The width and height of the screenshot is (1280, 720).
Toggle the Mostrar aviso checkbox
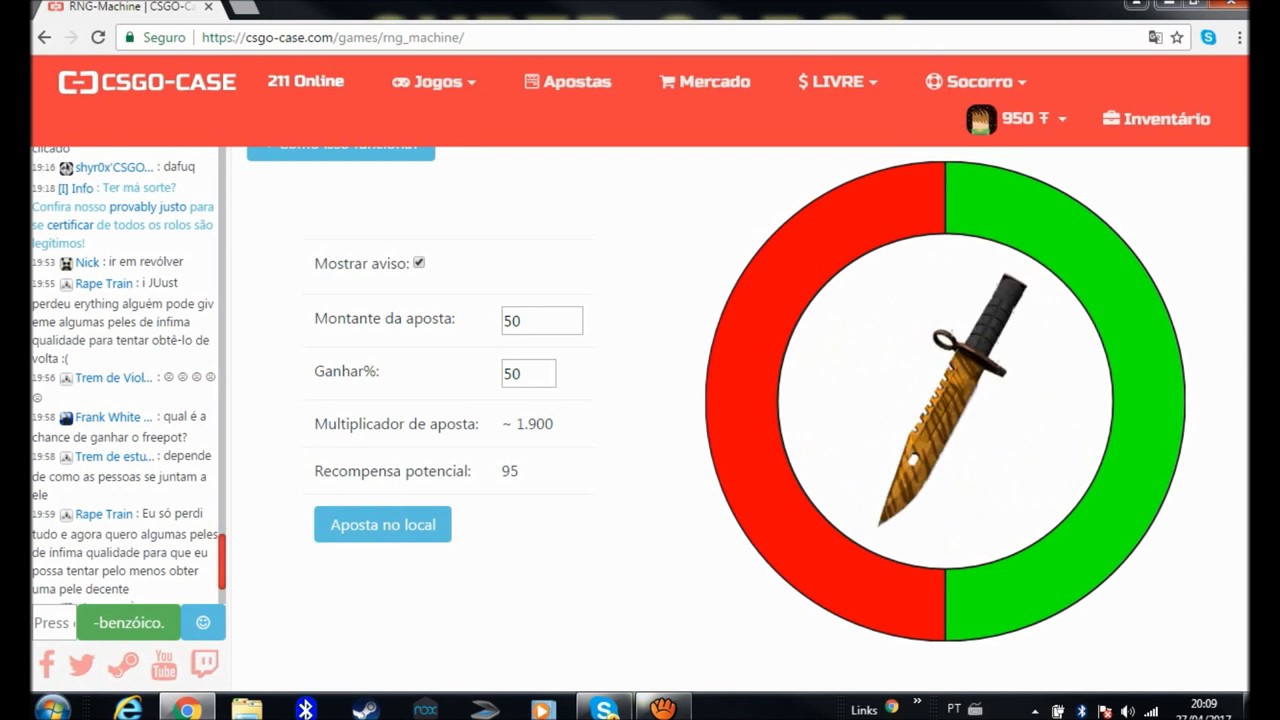[x=419, y=263]
